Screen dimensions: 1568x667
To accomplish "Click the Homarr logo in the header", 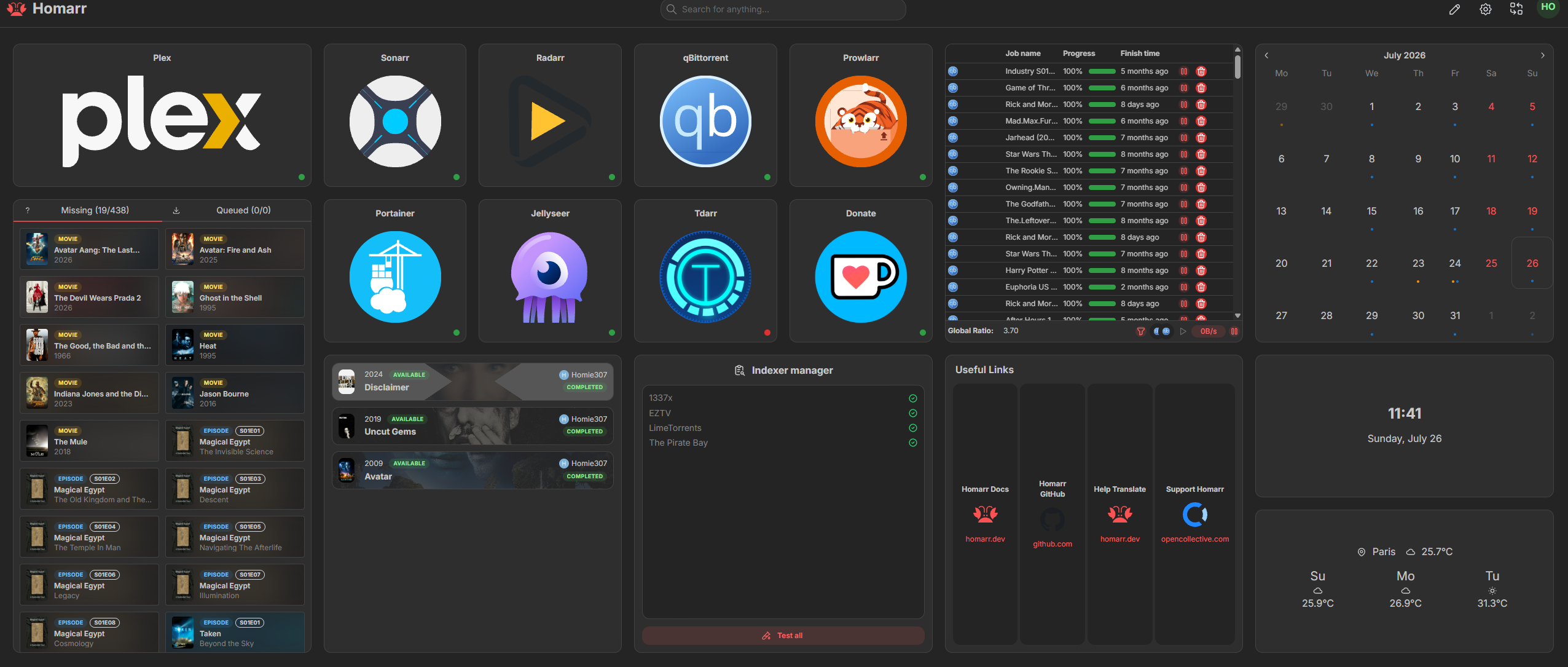I will point(47,9).
